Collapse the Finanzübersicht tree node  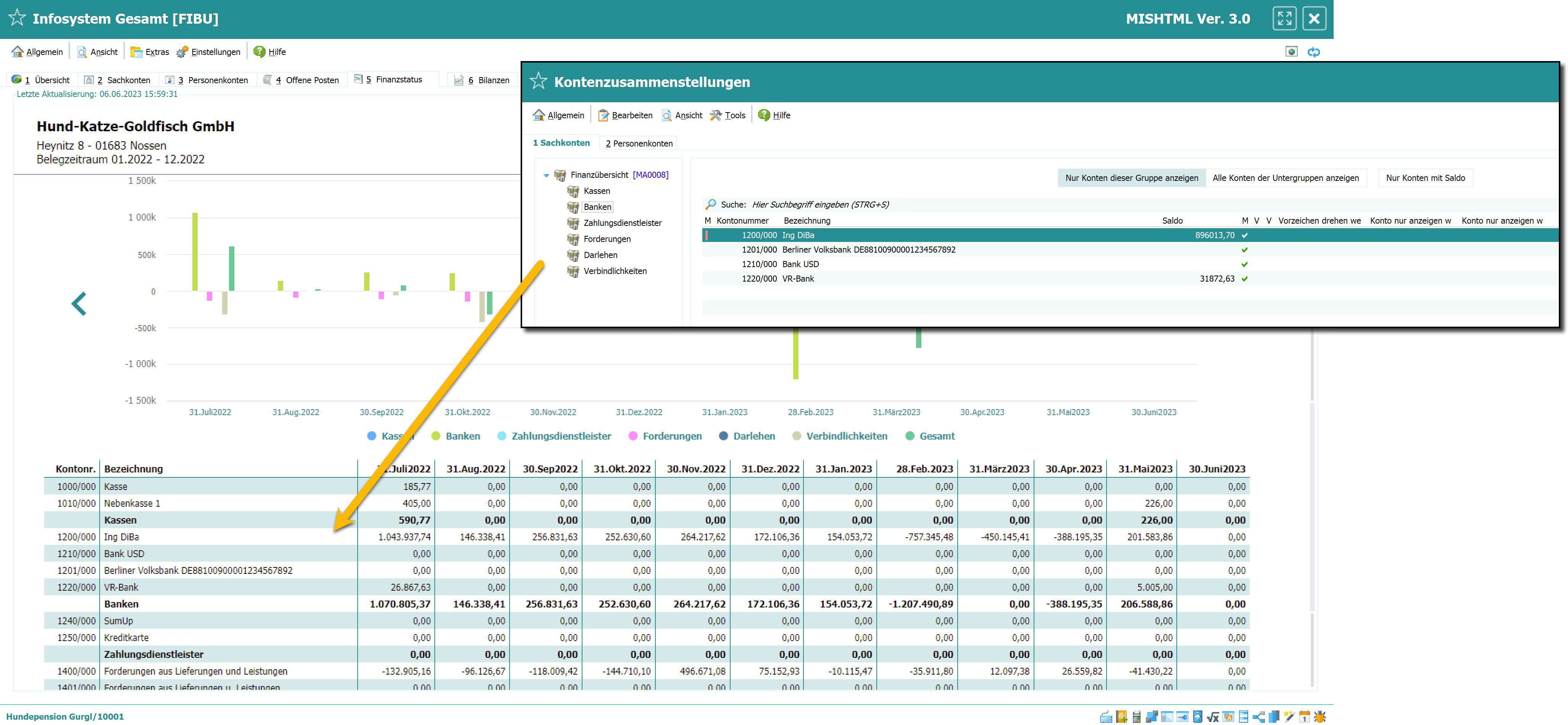546,175
